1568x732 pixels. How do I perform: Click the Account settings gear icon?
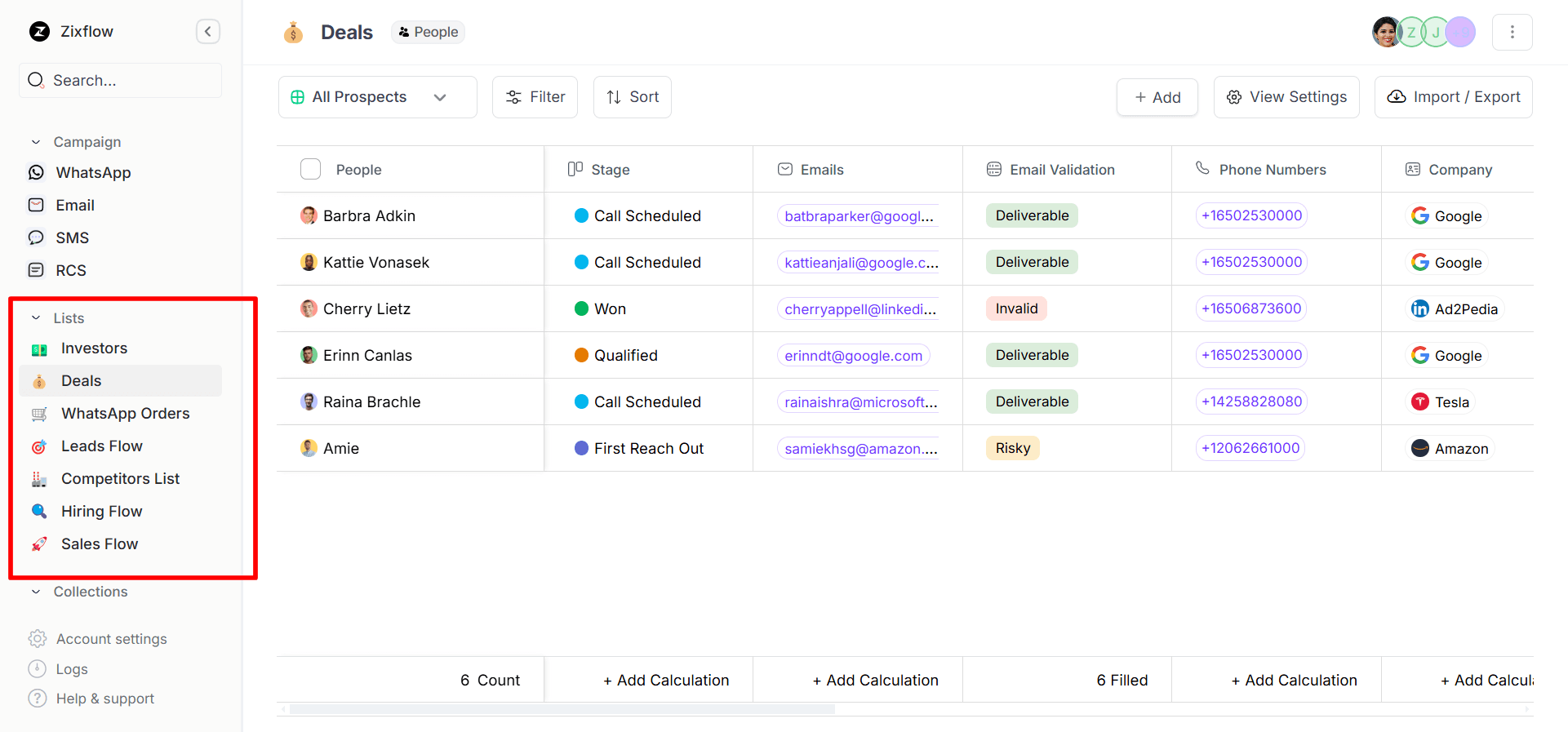(x=38, y=639)
